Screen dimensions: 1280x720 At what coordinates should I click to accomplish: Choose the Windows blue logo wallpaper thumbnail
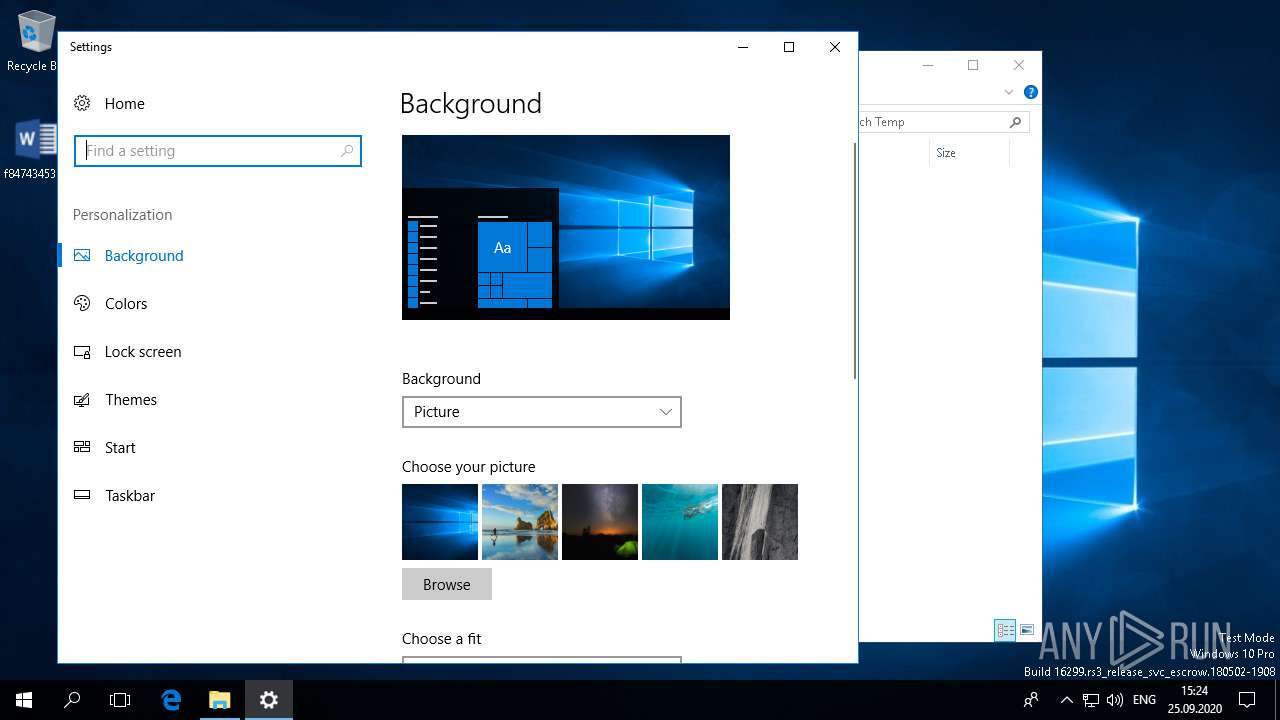tap(440, 522)
